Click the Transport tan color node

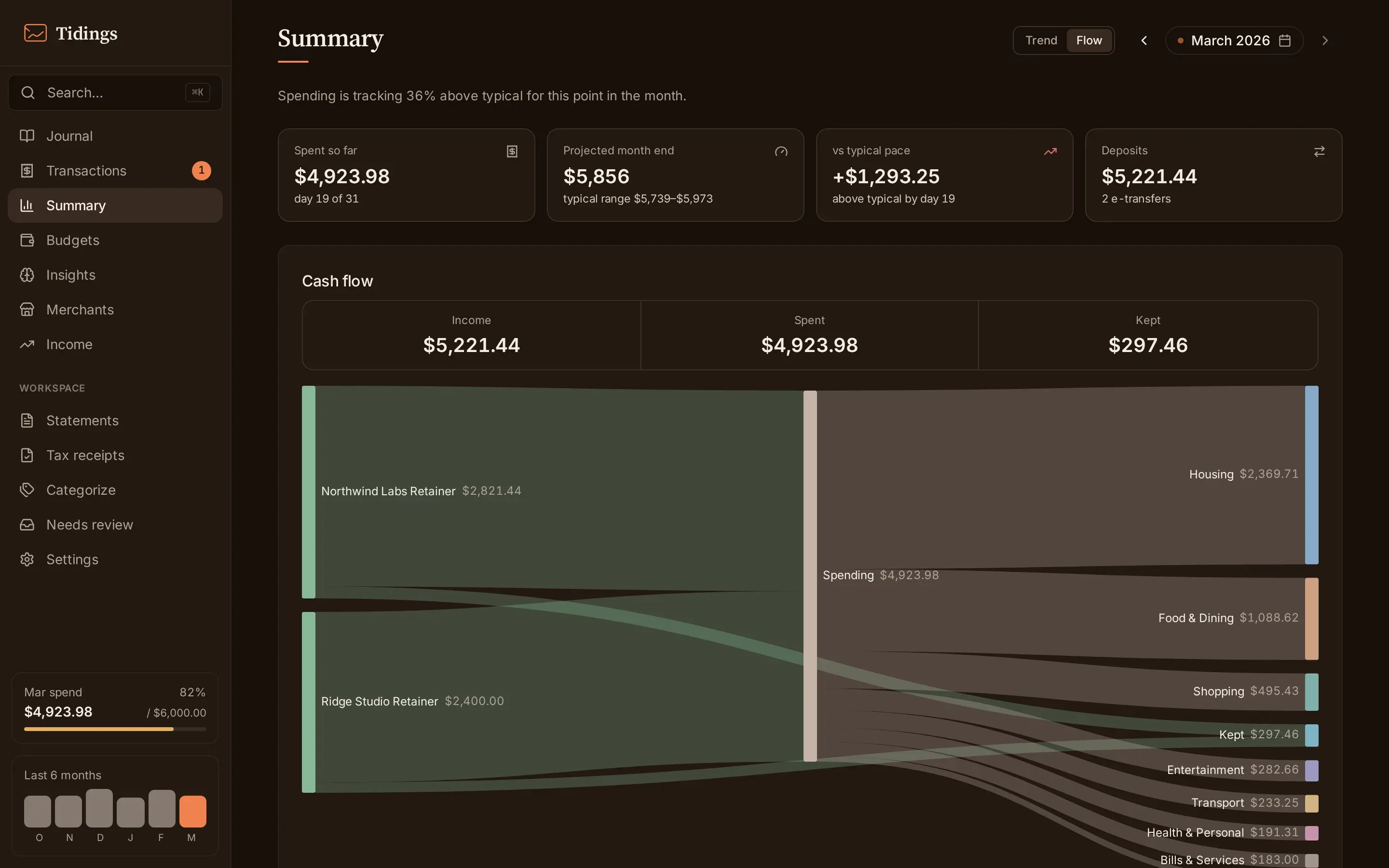click(1311, 804)
